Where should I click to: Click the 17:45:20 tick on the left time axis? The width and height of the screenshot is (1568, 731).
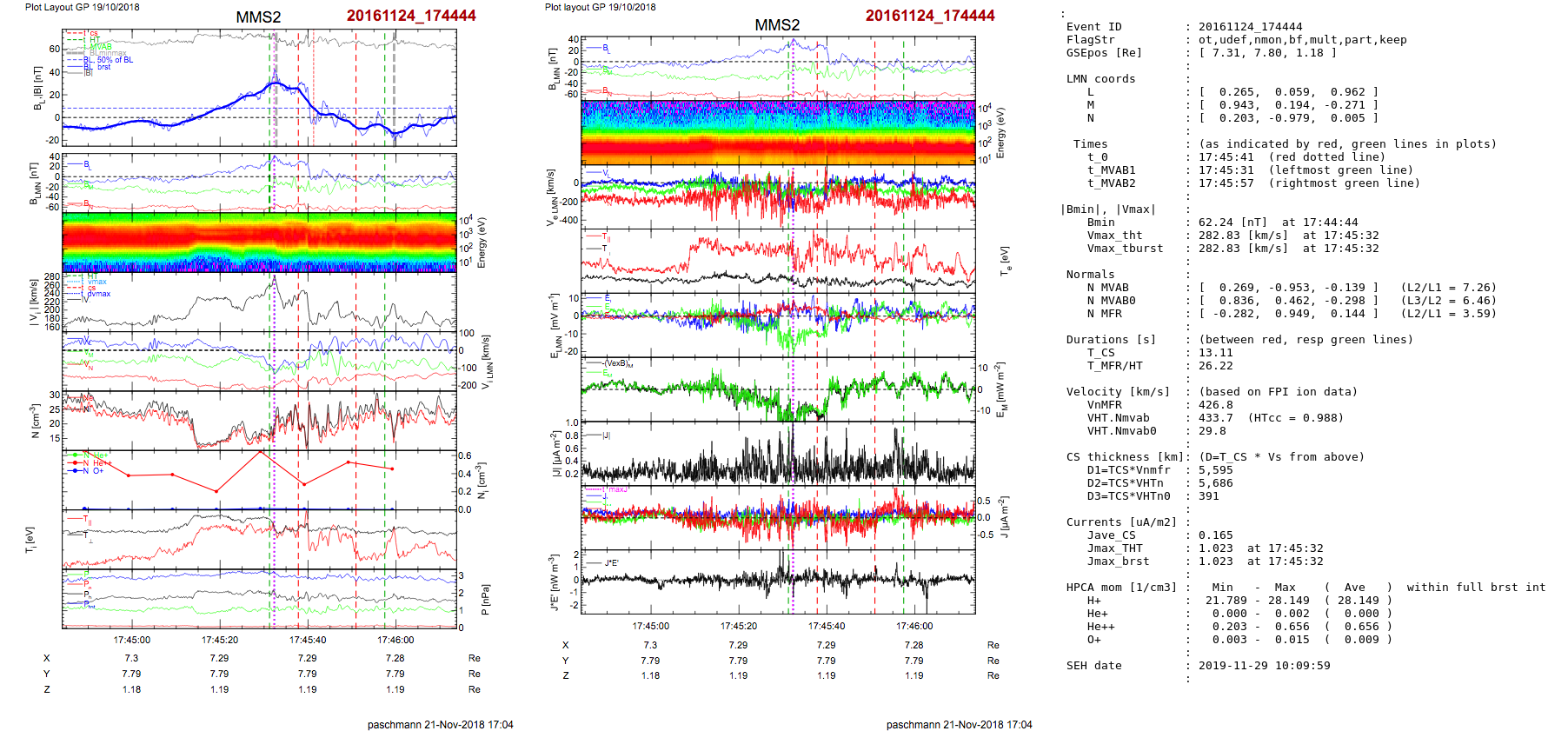coord(219,640)
